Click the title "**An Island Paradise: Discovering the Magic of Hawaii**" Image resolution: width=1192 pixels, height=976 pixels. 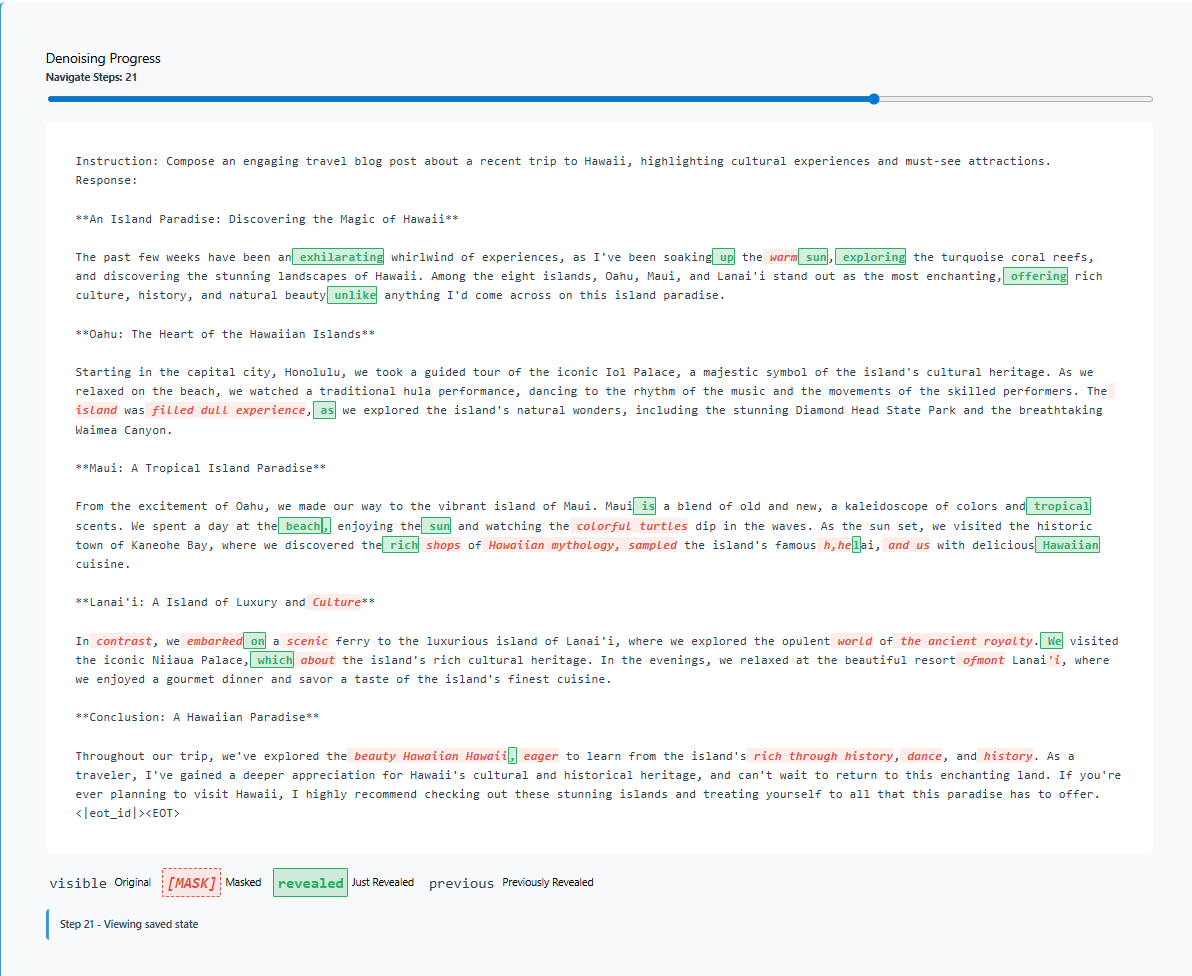(267, 219)
